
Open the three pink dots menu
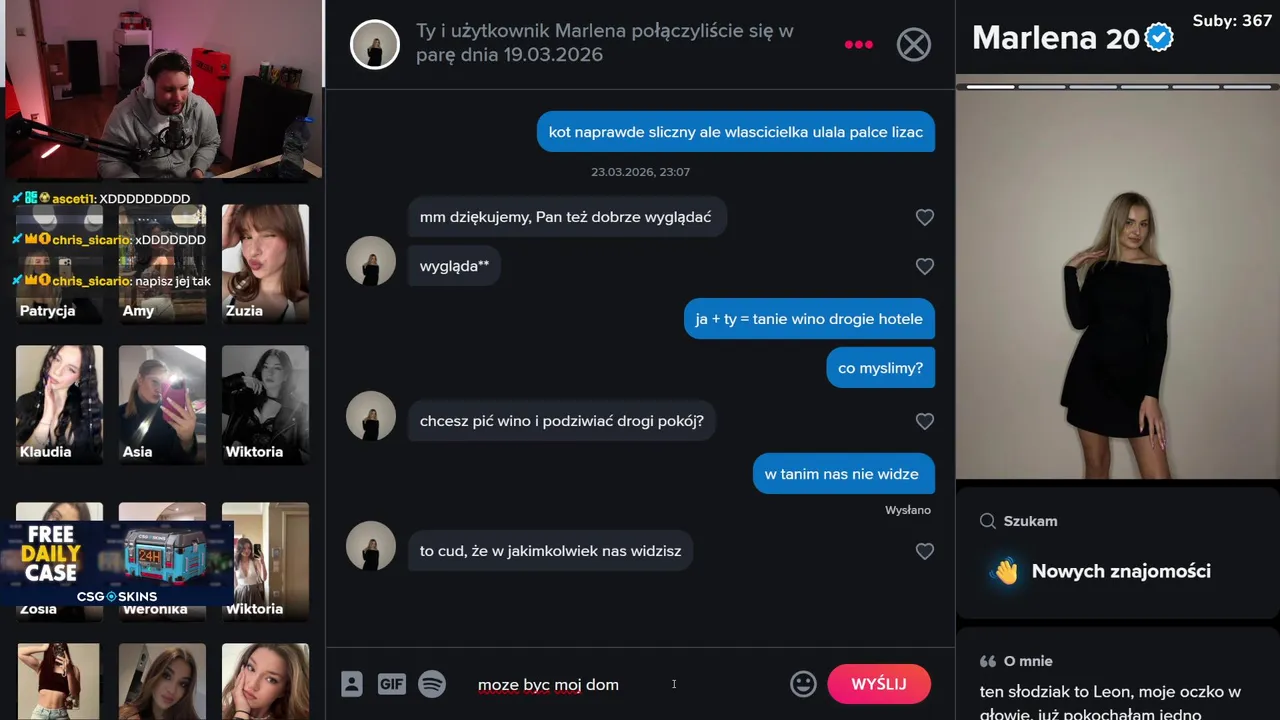(858, 44)
